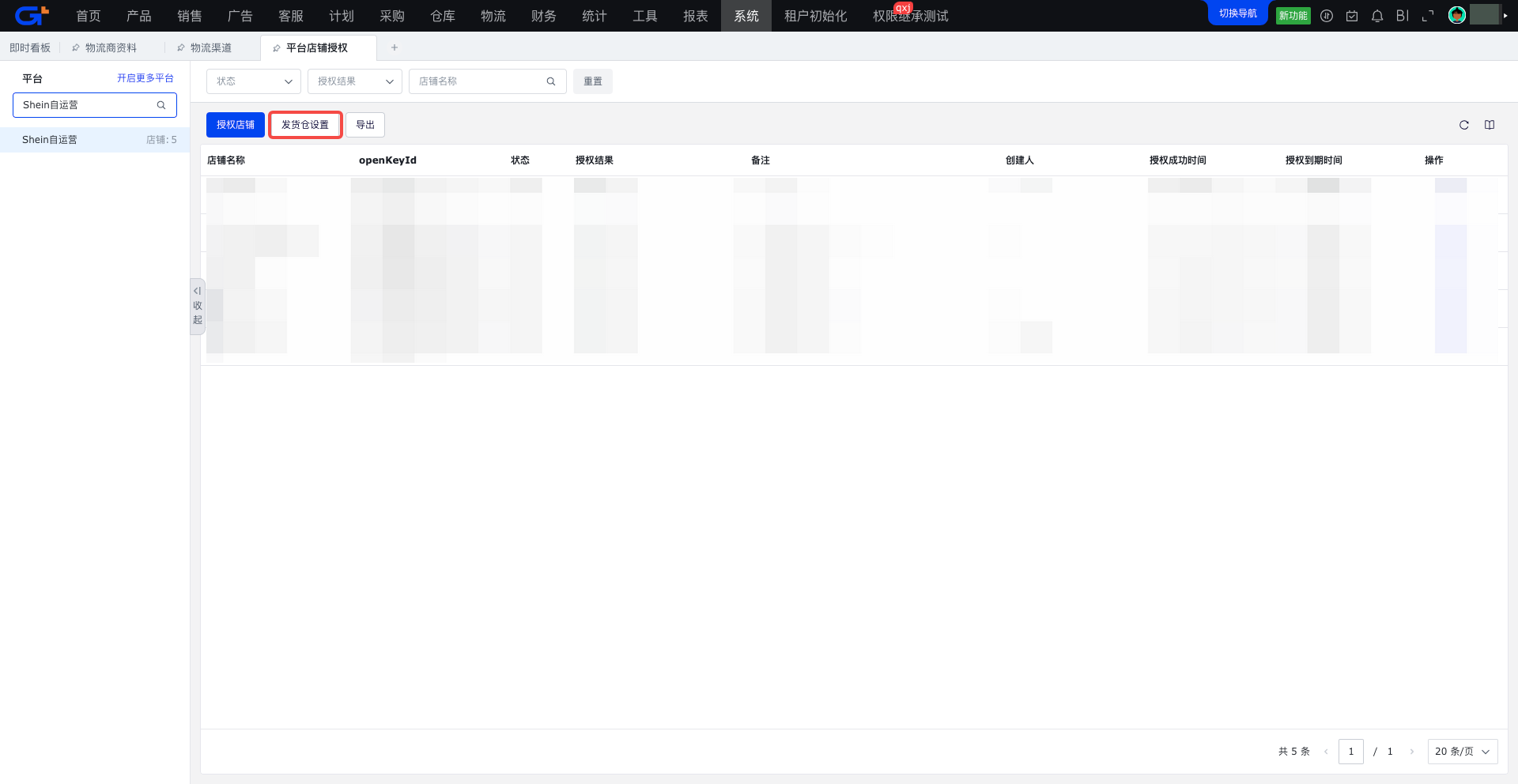The width and height of the screenshot is (1518, 784).
Task: Click the 授权到期时间 column header
Action: tap(1314, 160)
